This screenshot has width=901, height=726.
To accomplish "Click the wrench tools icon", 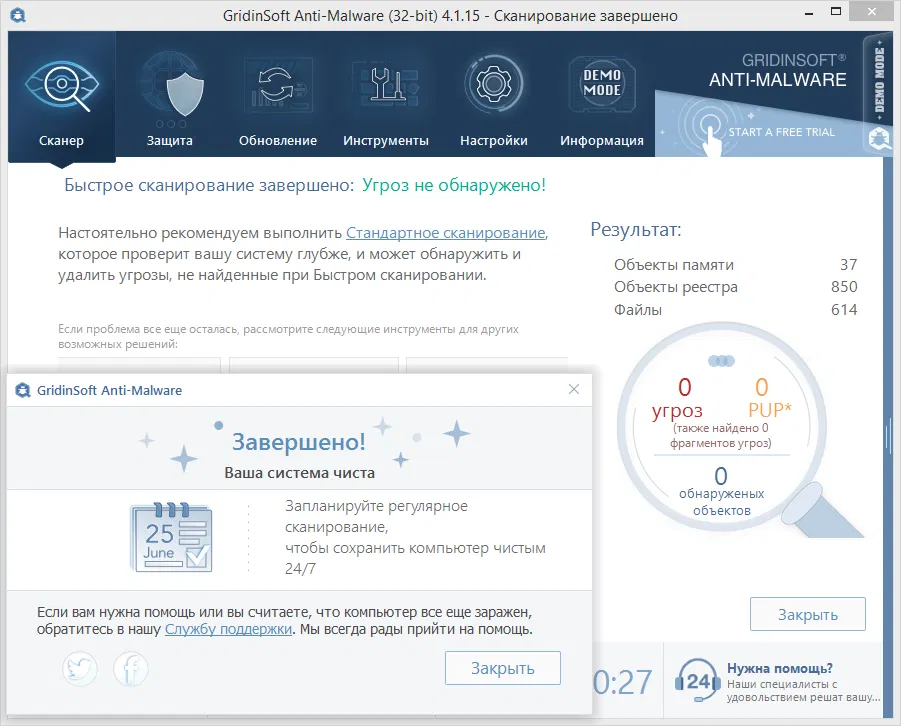I will coord(388,84).
